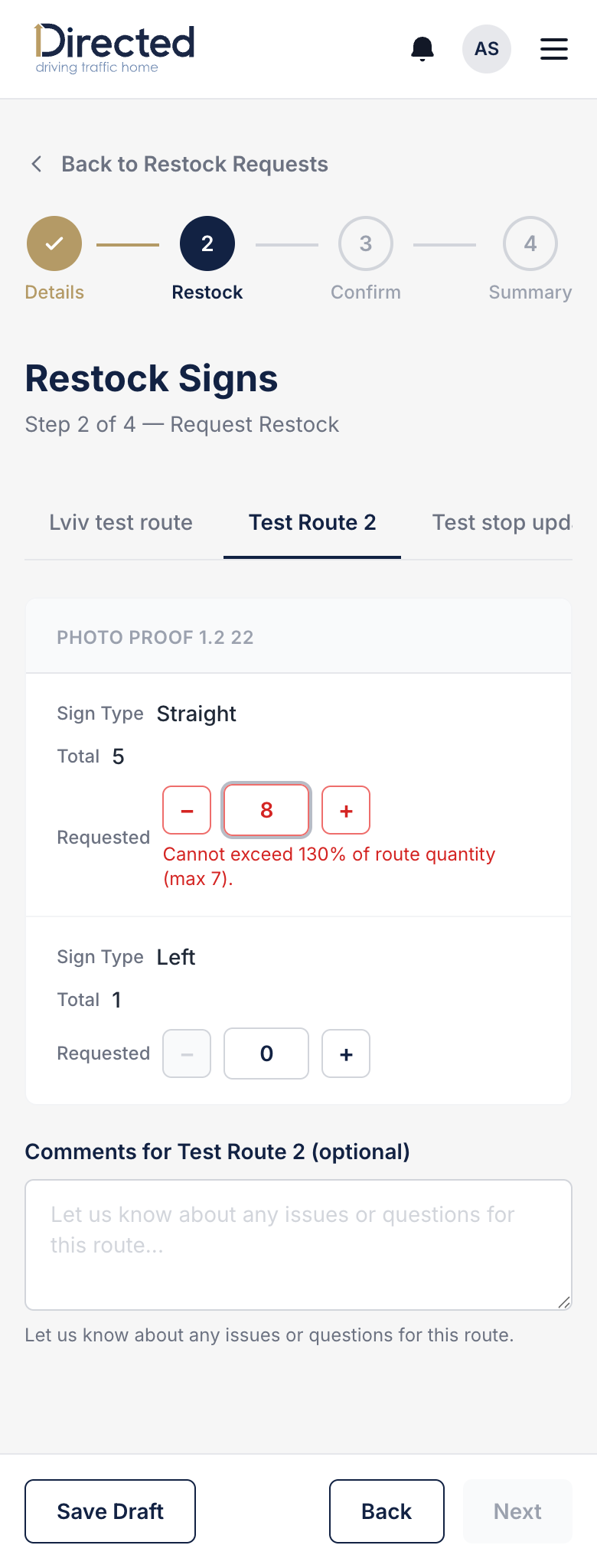Screen dimensions: 597x1568
Task: Decrease Straight sign requested quantity
Action: coord(187,810)
